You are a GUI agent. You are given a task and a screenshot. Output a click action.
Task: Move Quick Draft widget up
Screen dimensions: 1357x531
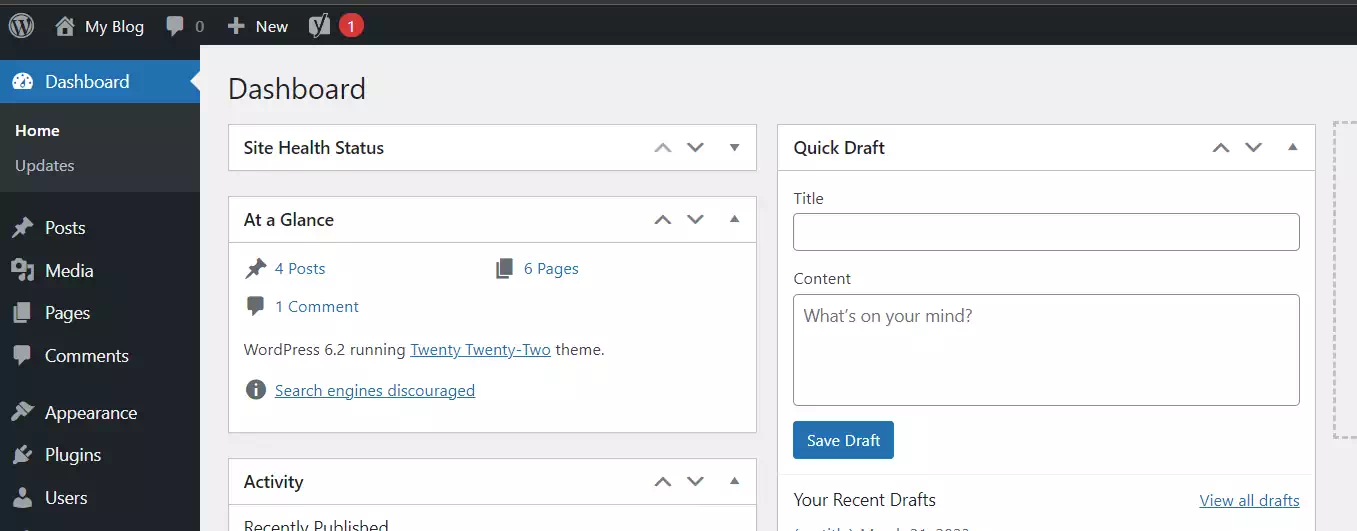pos(1220,148)
